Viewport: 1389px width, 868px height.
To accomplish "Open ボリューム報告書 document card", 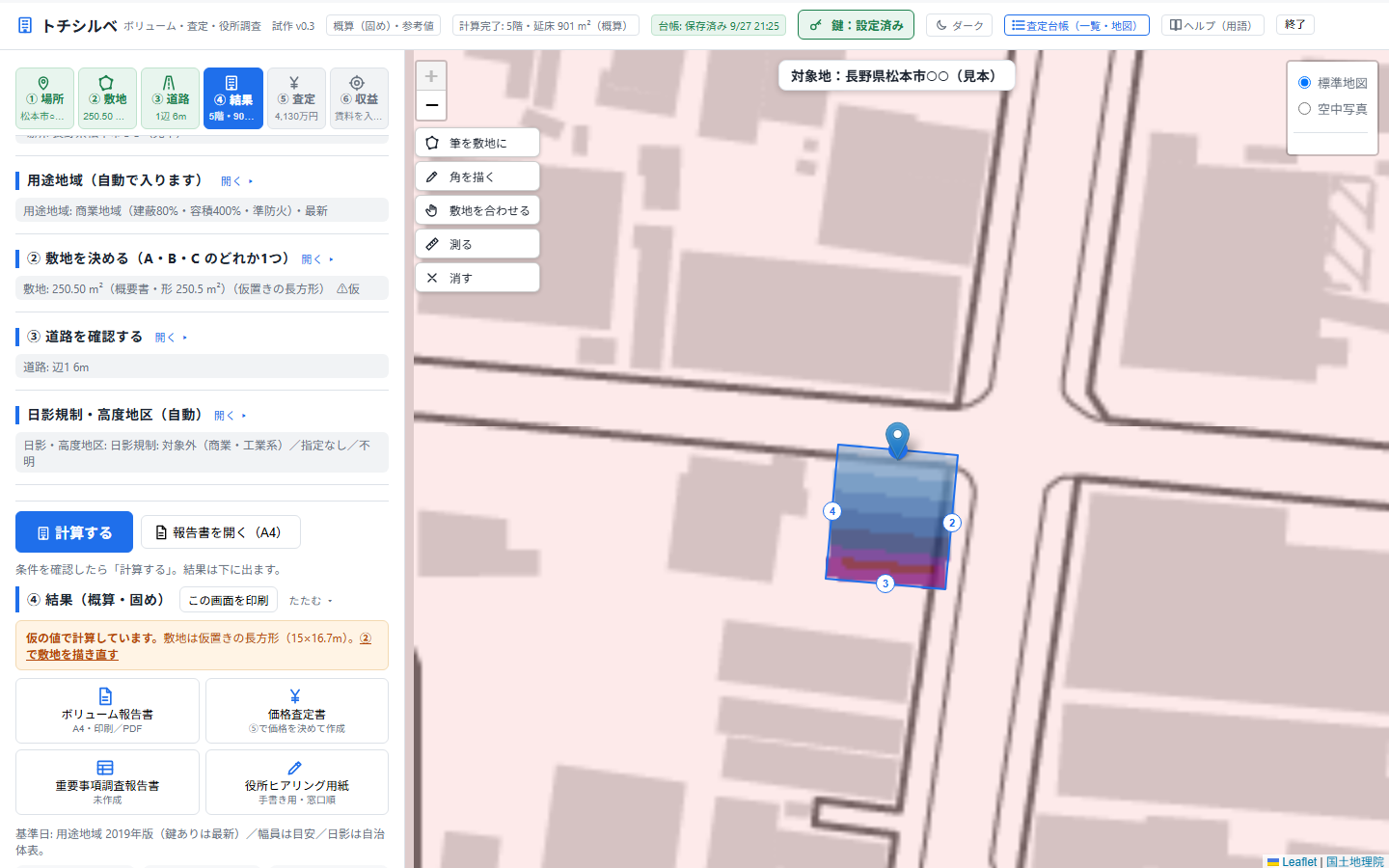I will [107, 711].
